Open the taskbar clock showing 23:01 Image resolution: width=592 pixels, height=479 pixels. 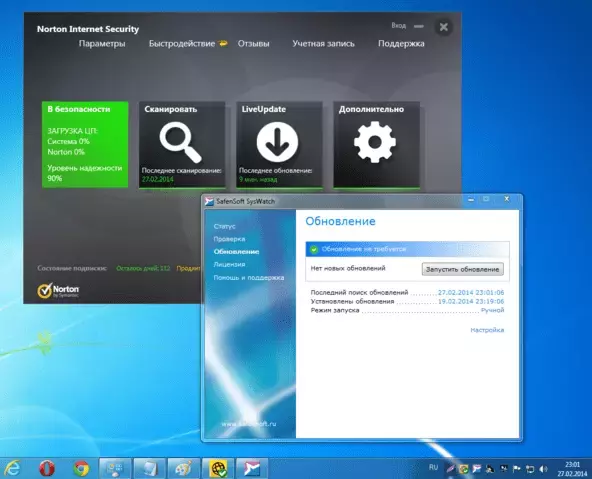572,469
